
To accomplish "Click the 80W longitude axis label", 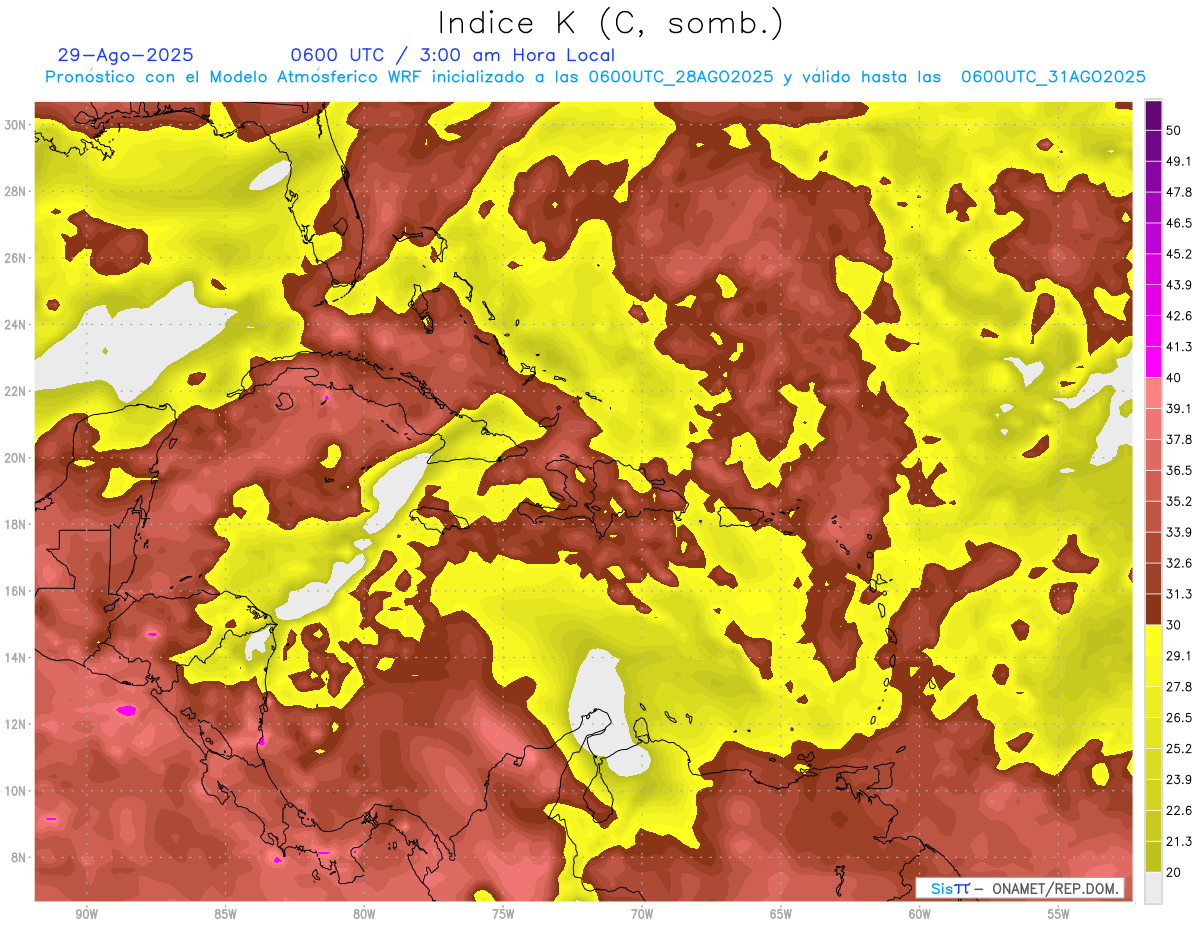I will click(364, 915).
